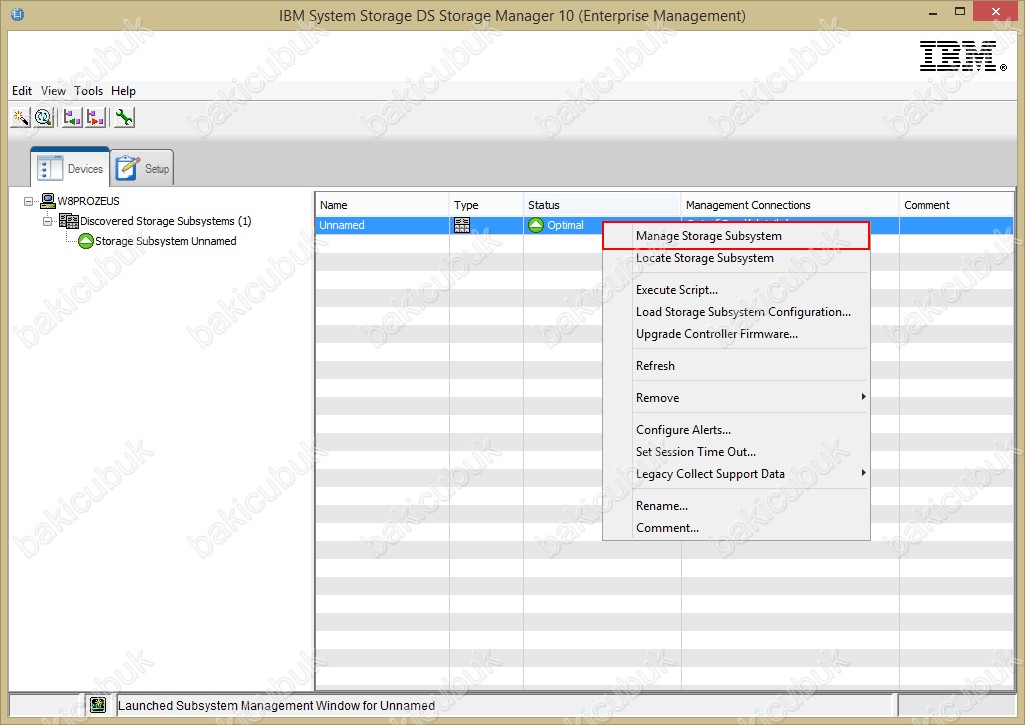Choose Locate Storage Subsystem

(x=736, y=258)
